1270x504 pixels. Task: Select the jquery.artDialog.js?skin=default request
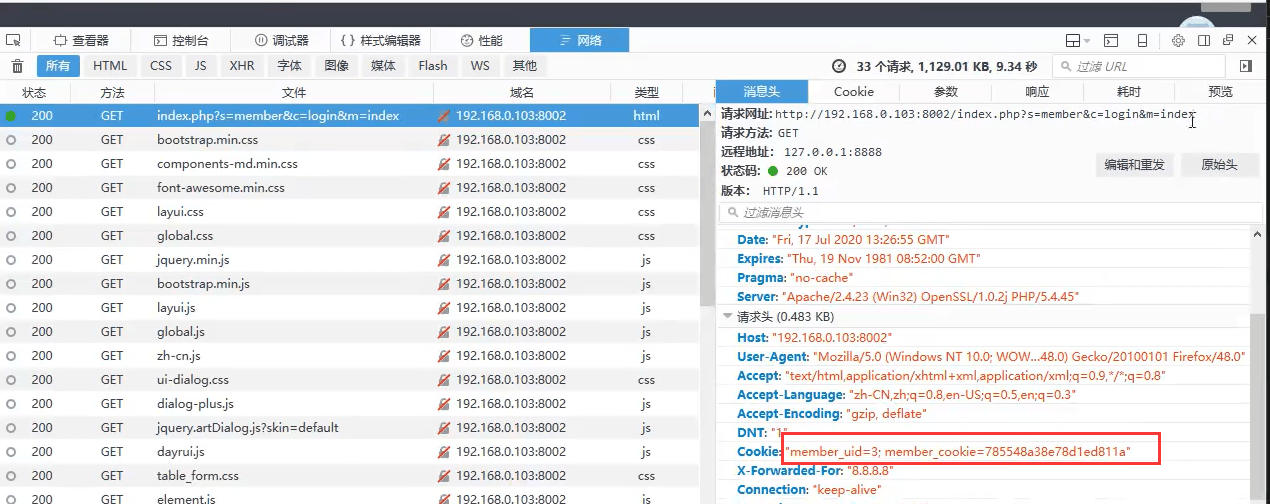pos(350,428)
